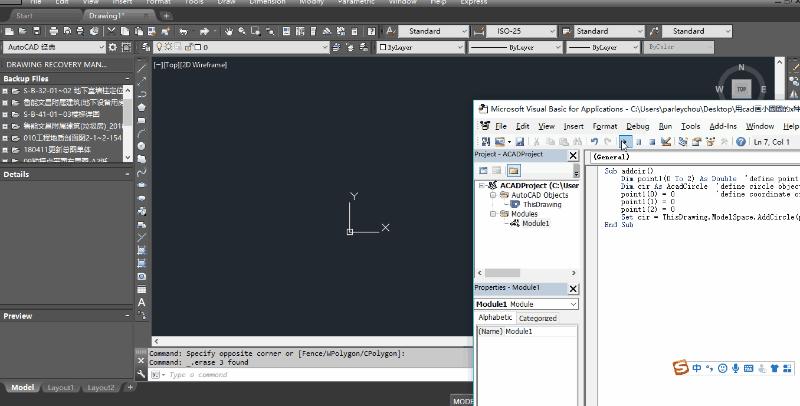Screen dimensions: 800x406
Task: Close the VBA Project pane
Action: pyautogui.click(x=573, y=155)
